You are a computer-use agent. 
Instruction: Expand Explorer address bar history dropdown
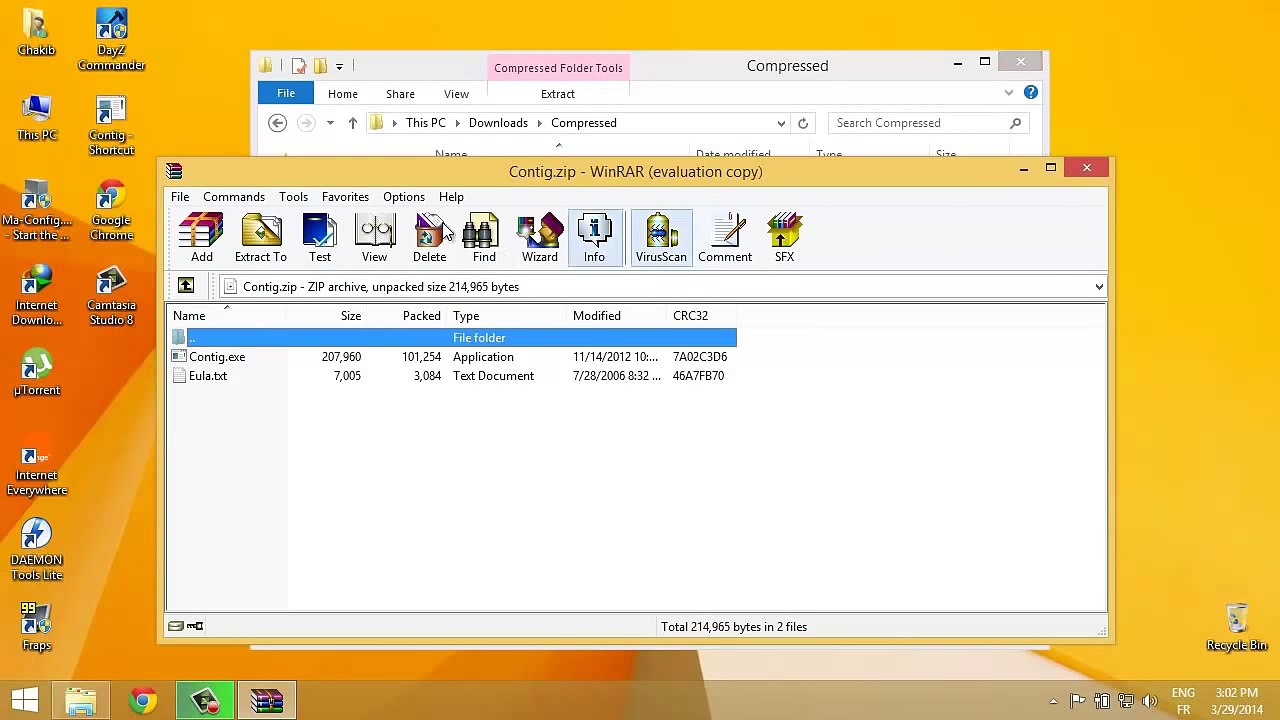(781, 123)
